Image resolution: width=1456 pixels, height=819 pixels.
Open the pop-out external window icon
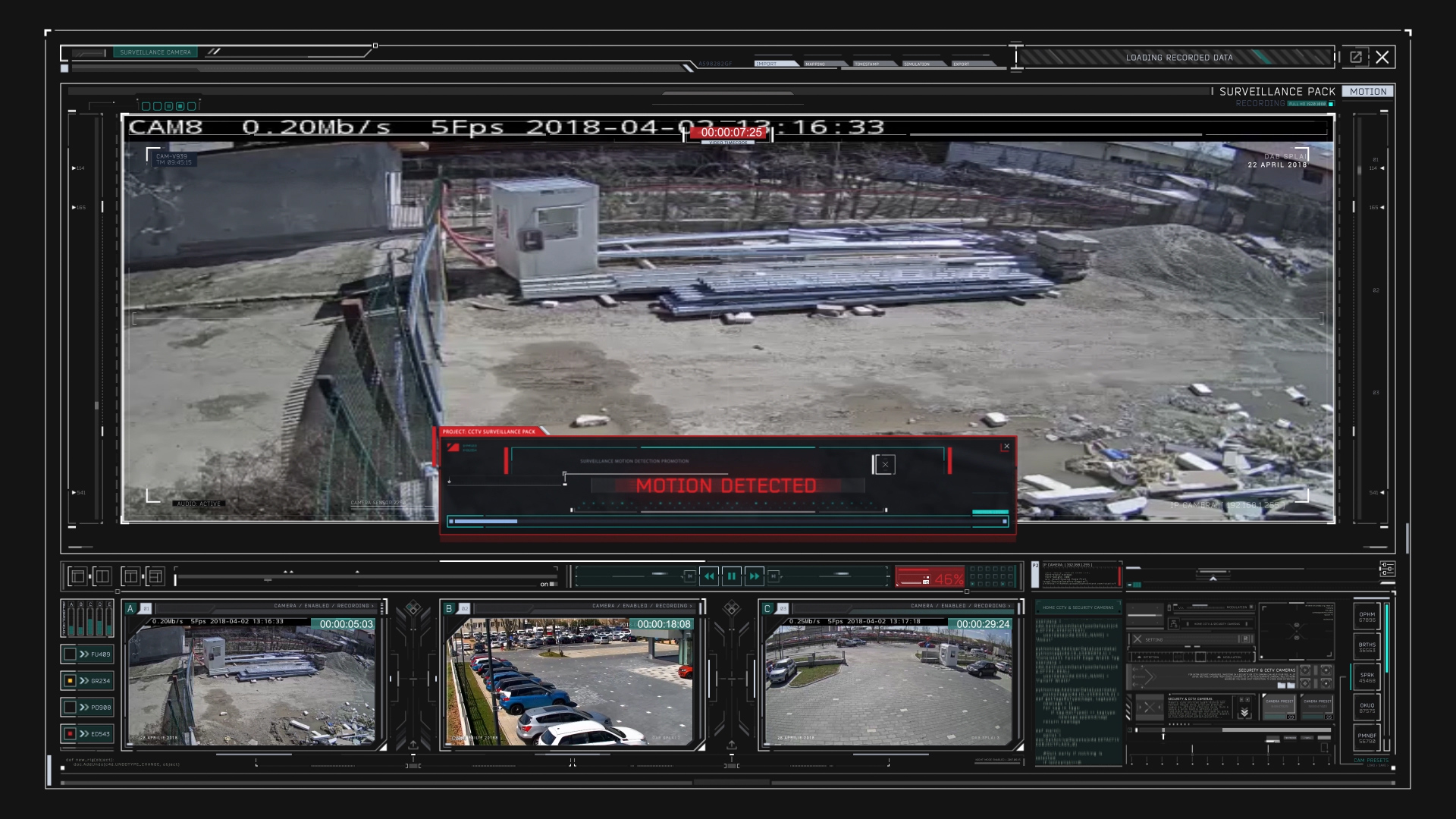tap(1356, 57)
